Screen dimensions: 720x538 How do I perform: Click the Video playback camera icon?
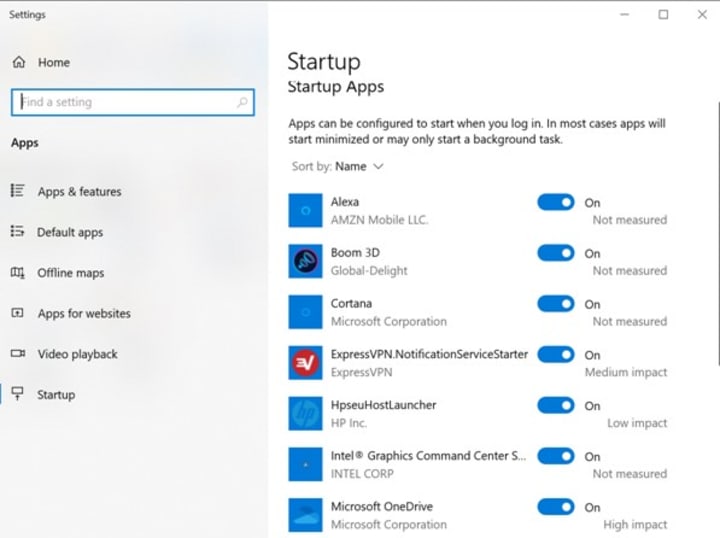tap(18, 353)
